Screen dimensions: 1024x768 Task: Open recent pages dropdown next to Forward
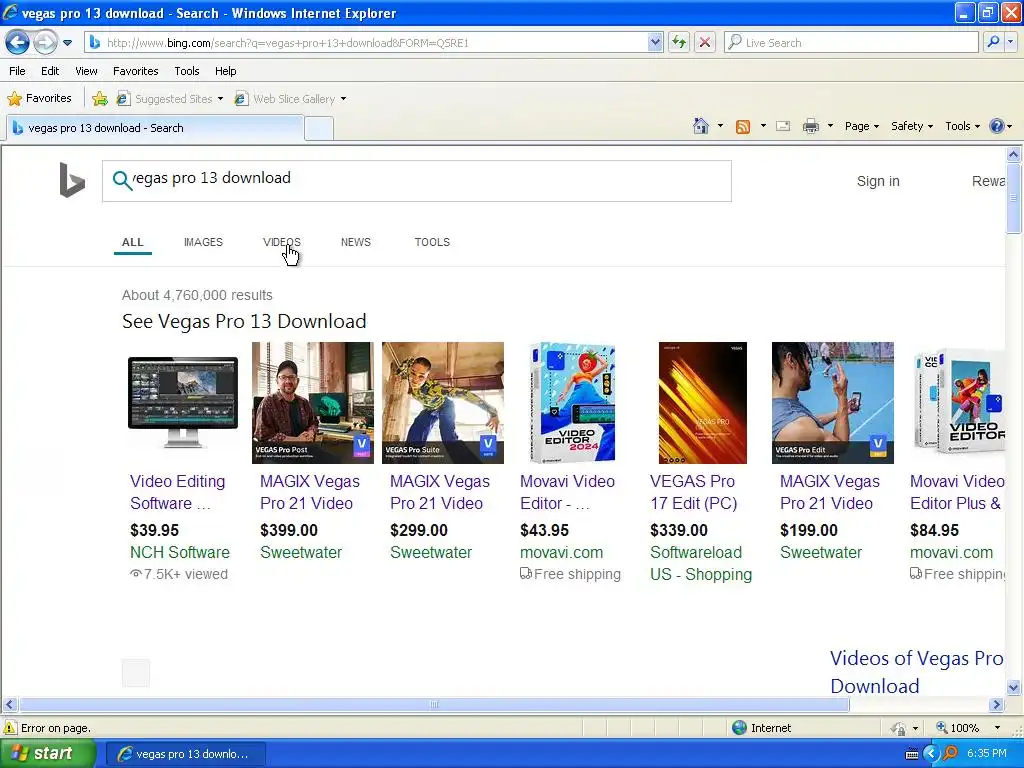pos(67,43)
